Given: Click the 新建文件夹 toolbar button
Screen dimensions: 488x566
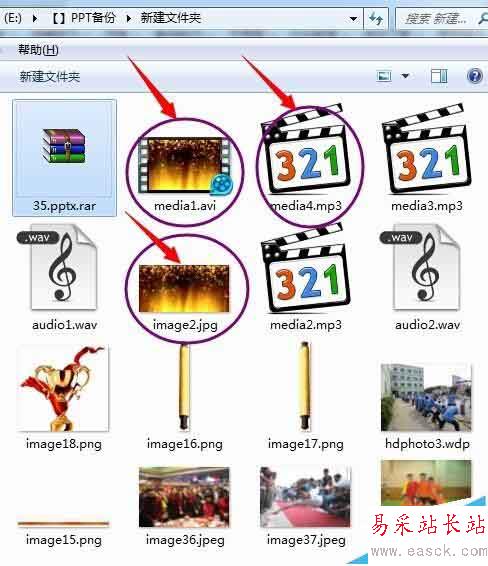Looking at the screenshot, I should click(49, 77).
